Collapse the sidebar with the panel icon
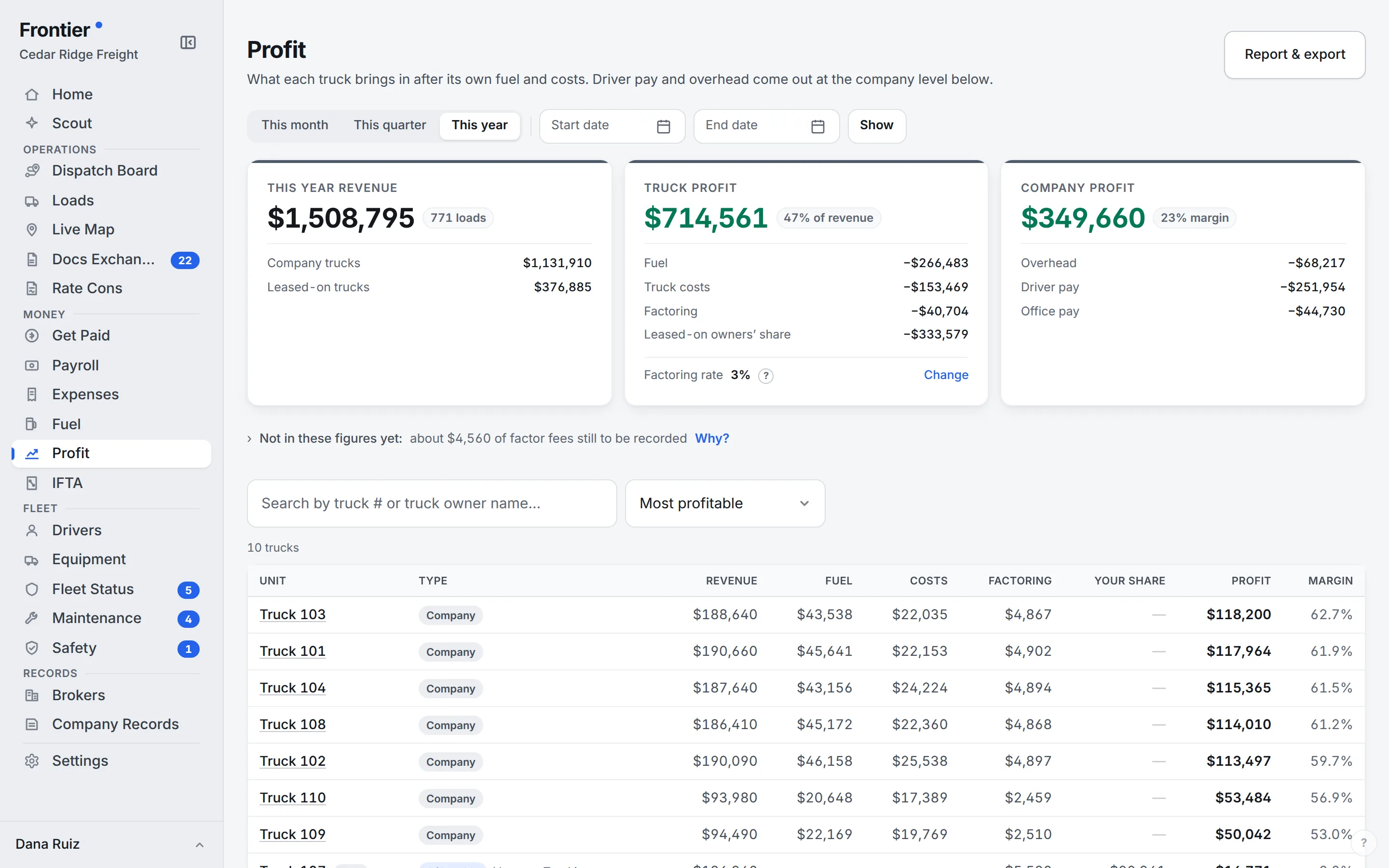Image resolution: width=1389 pixels, height=868 pixels. [188, 42]
